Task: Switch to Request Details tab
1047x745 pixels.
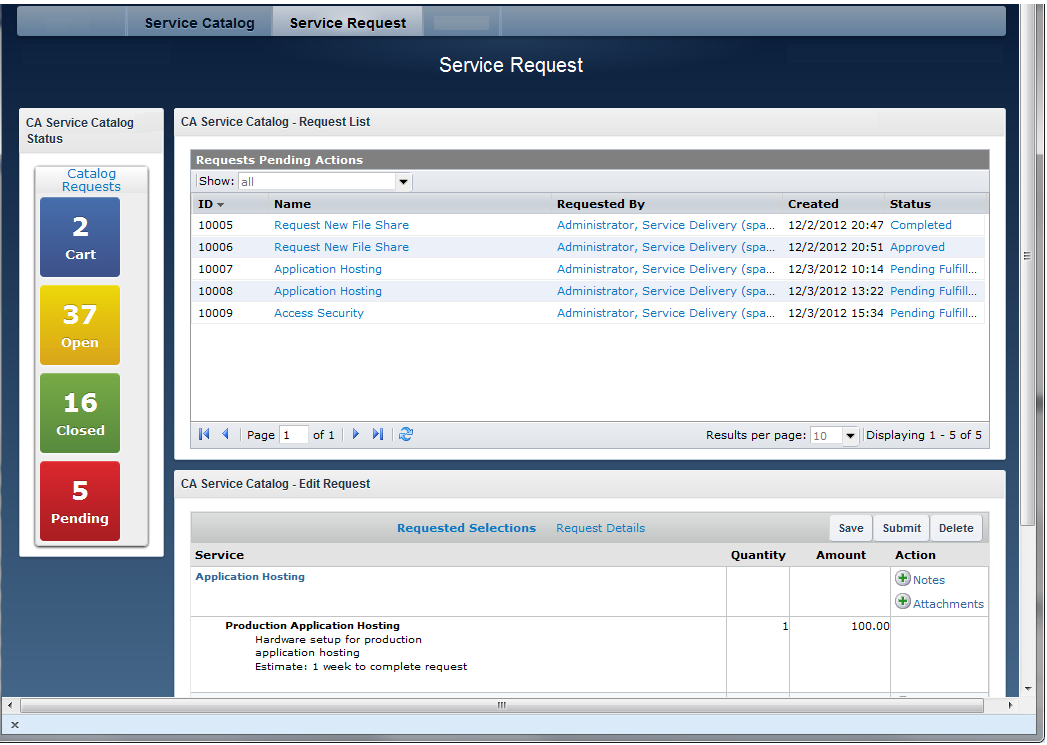Action: pyautogui.click(x=600, y=528)
